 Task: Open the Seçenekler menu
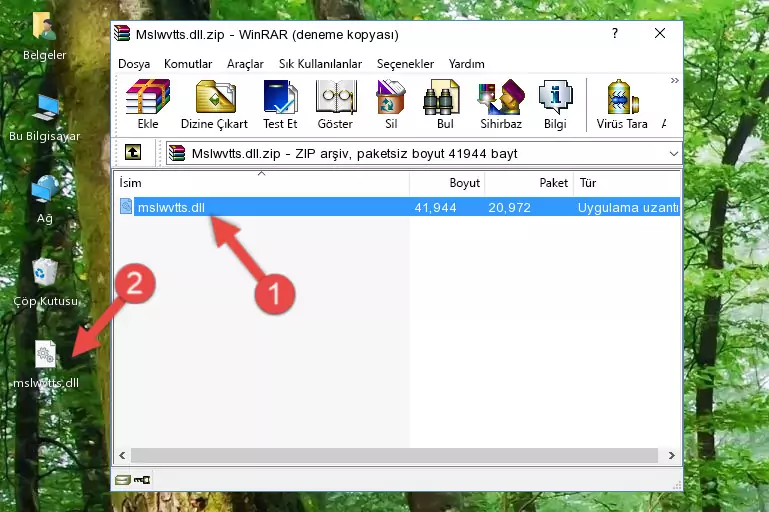[405, 64]
